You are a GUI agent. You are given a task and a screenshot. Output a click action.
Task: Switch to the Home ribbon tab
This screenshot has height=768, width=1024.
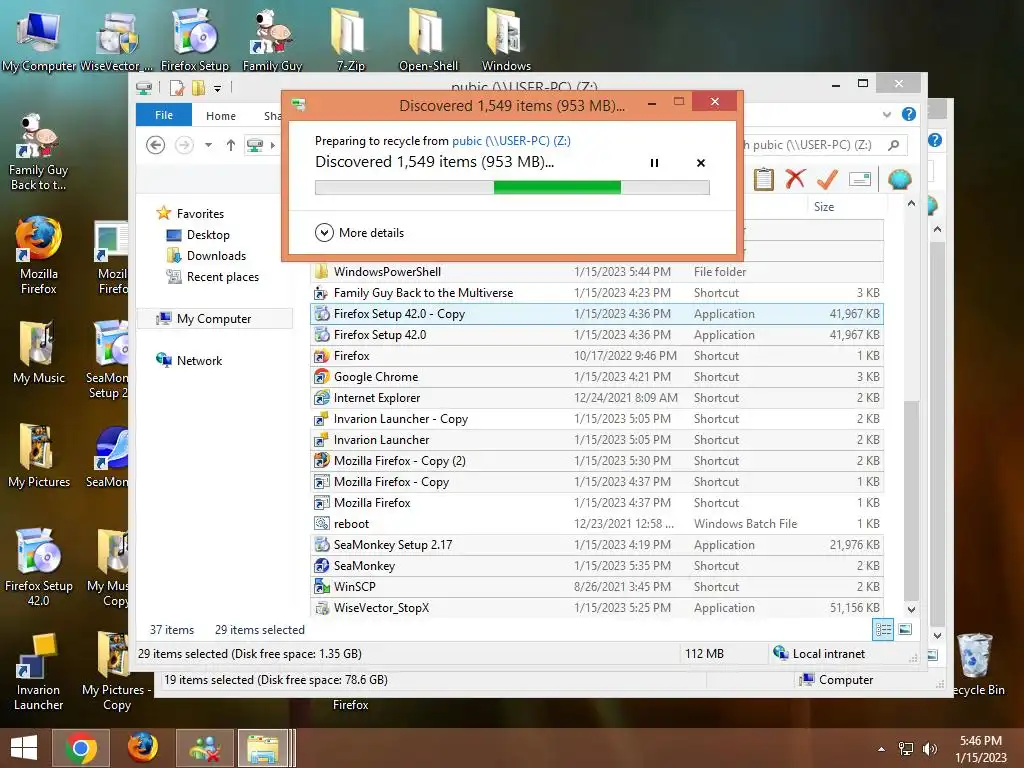click(x=221, y=116)
